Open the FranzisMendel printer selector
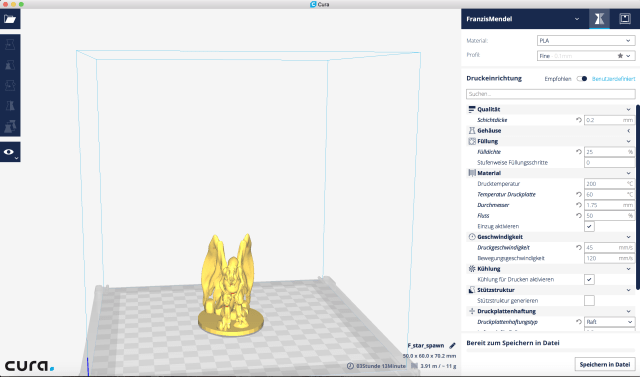 pyautogui.click(x=523, y=19)
